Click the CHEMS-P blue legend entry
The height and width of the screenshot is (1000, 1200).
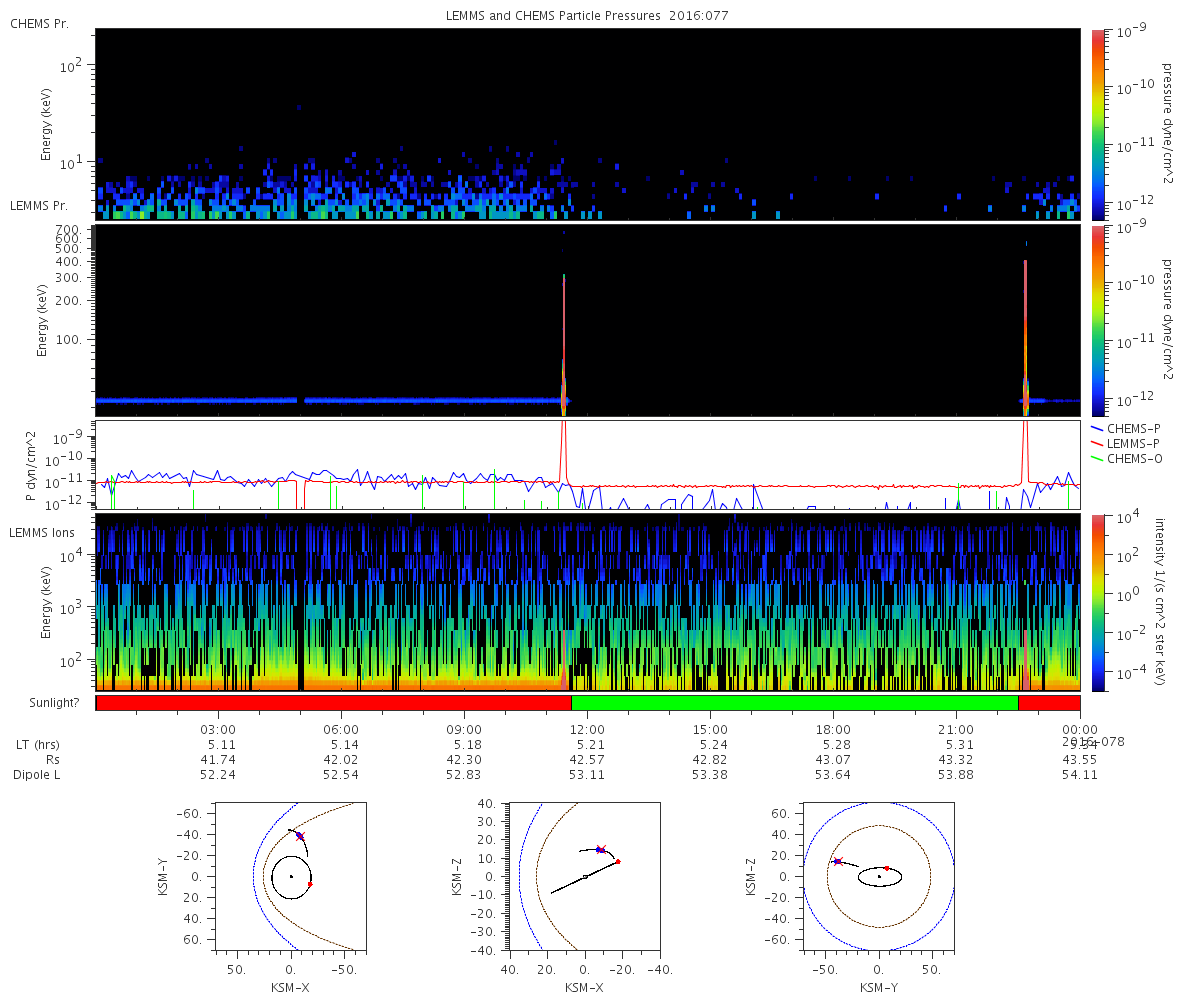pyautogui.click(x=1125, y=428)
